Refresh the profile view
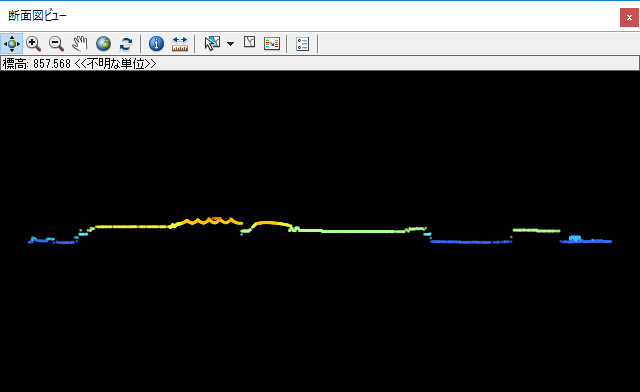 (126, 43)
